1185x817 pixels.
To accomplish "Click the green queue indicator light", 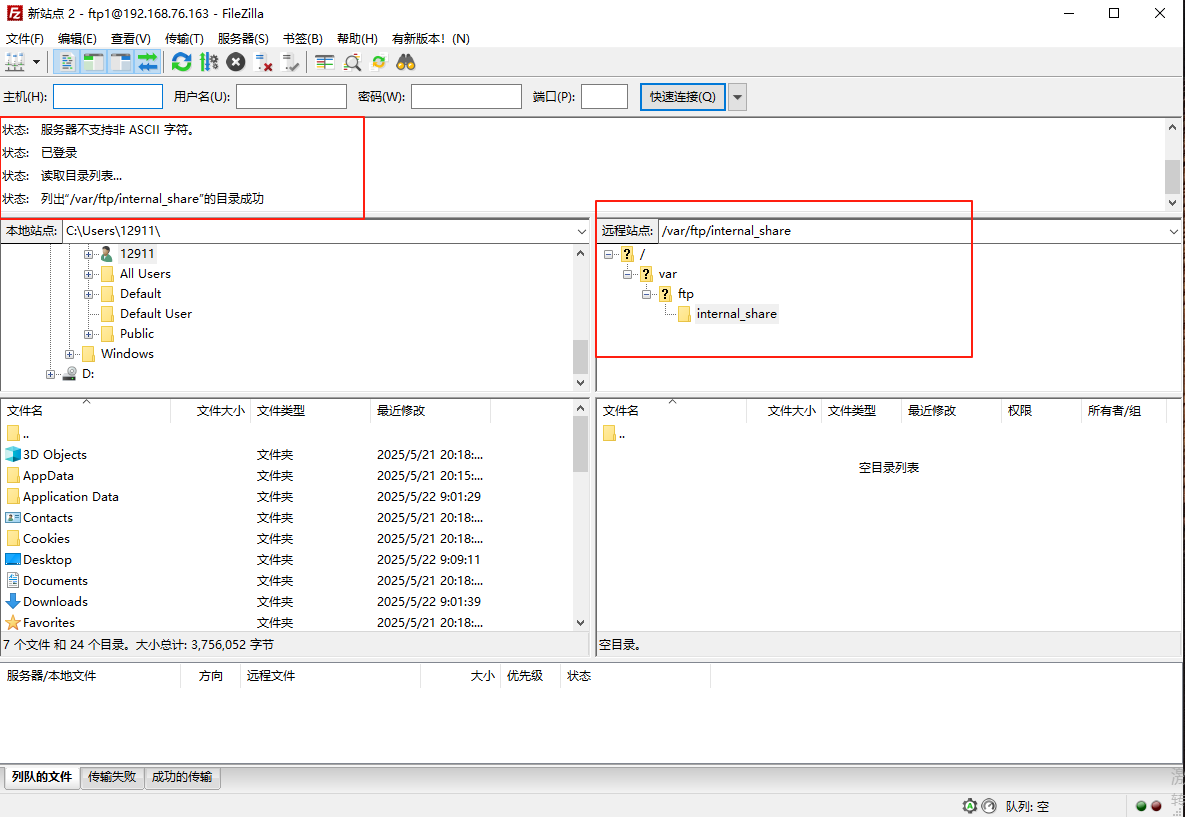I will coord(1141,805).
